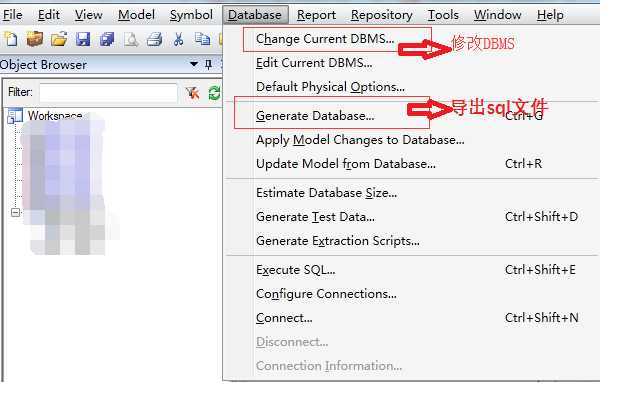Refresh the Object Browser with green icon
The image size is (628, 412).
[x=215, y=93]
